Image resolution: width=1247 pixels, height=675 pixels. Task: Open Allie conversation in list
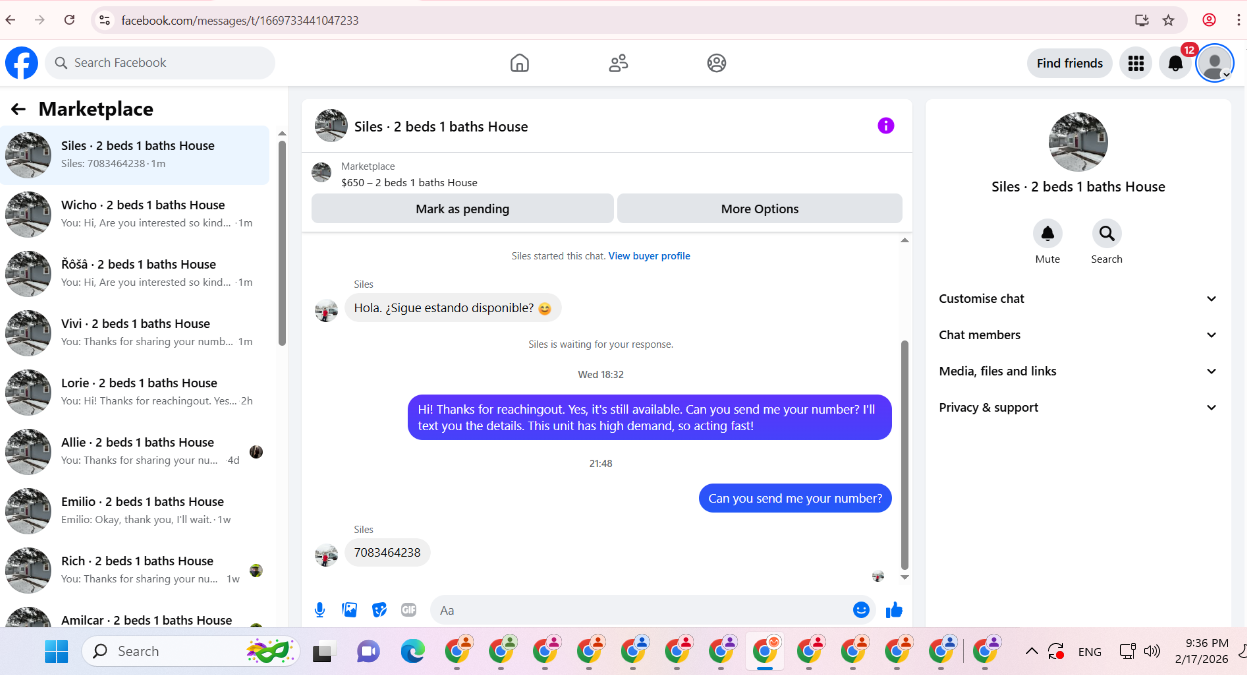point(135,451)
